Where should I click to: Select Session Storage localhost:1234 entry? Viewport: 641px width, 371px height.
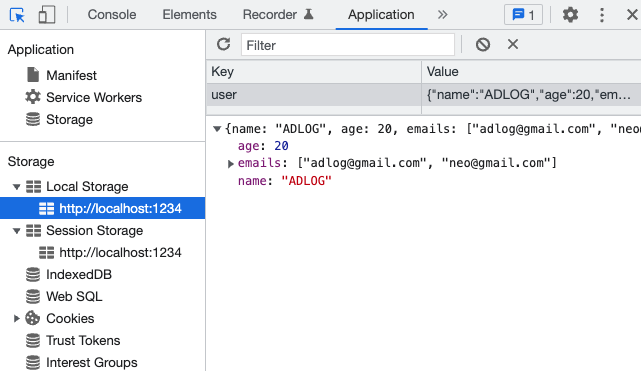point(120,253)
